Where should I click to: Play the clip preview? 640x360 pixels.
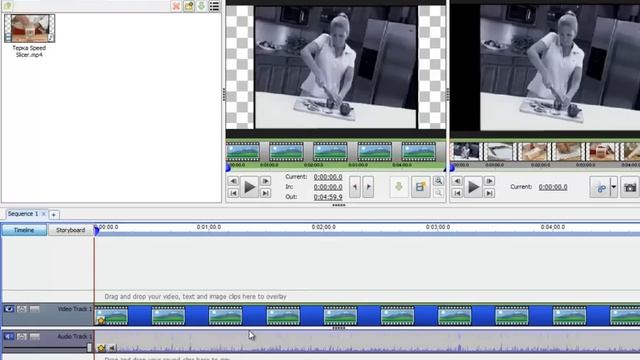click(249, 187)
